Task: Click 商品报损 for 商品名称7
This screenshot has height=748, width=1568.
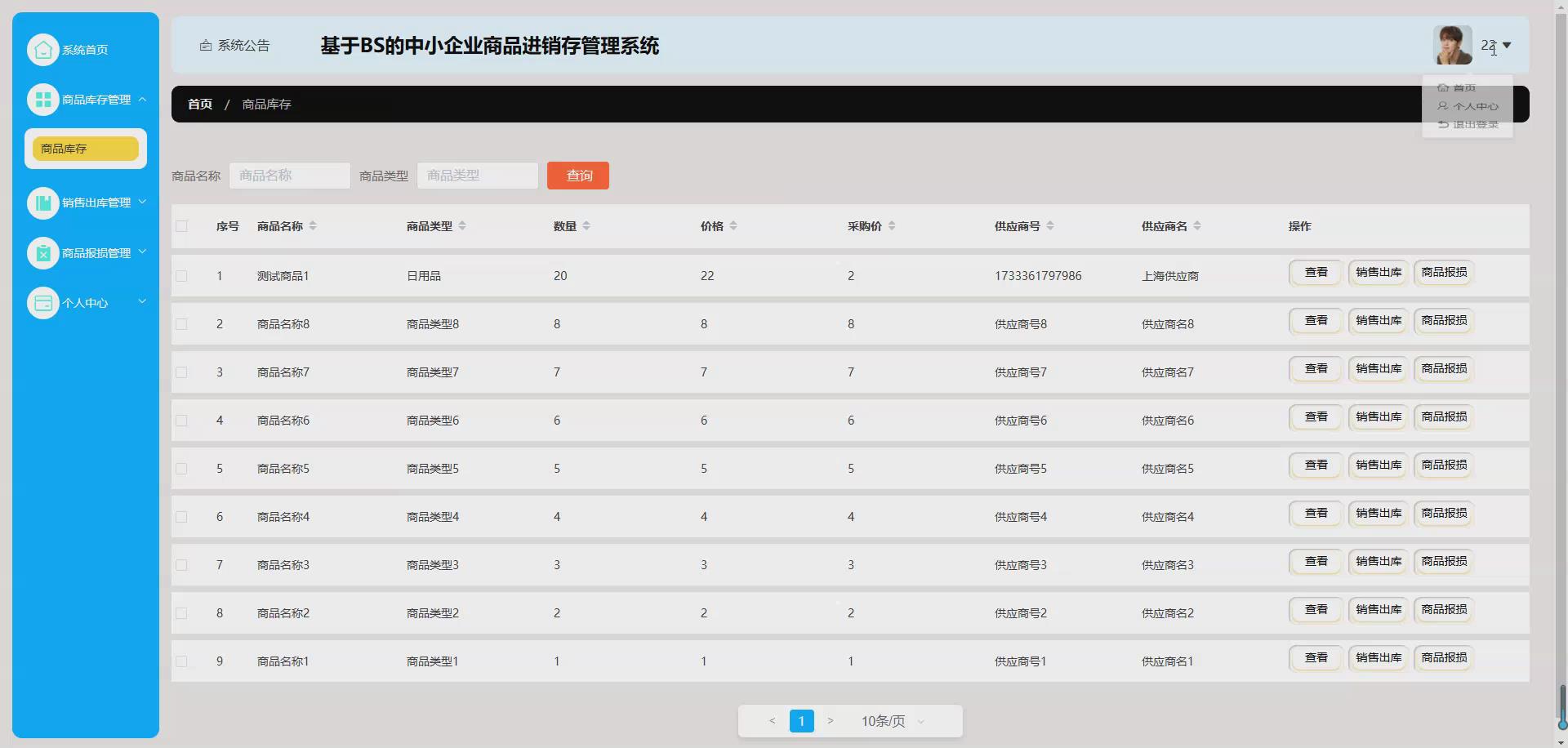Action: tap(1444, 369)
